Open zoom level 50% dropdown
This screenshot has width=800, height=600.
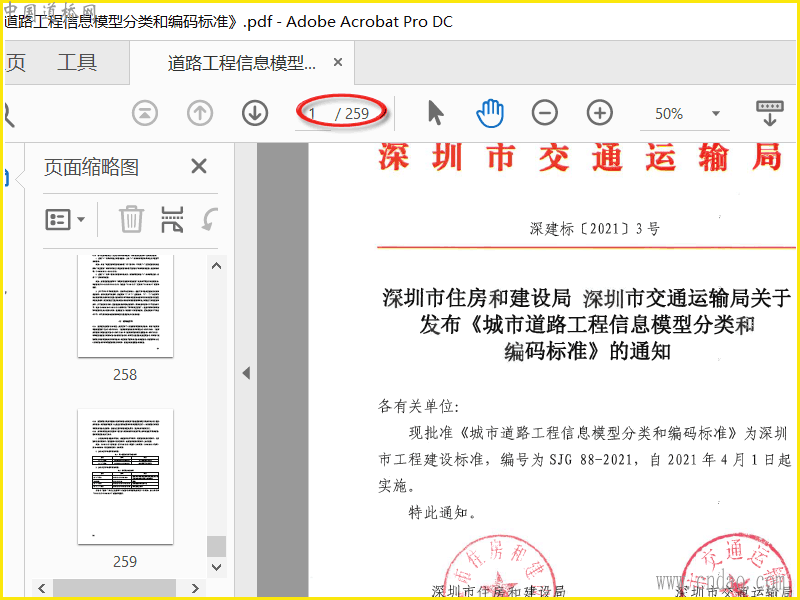pos(716,113)
